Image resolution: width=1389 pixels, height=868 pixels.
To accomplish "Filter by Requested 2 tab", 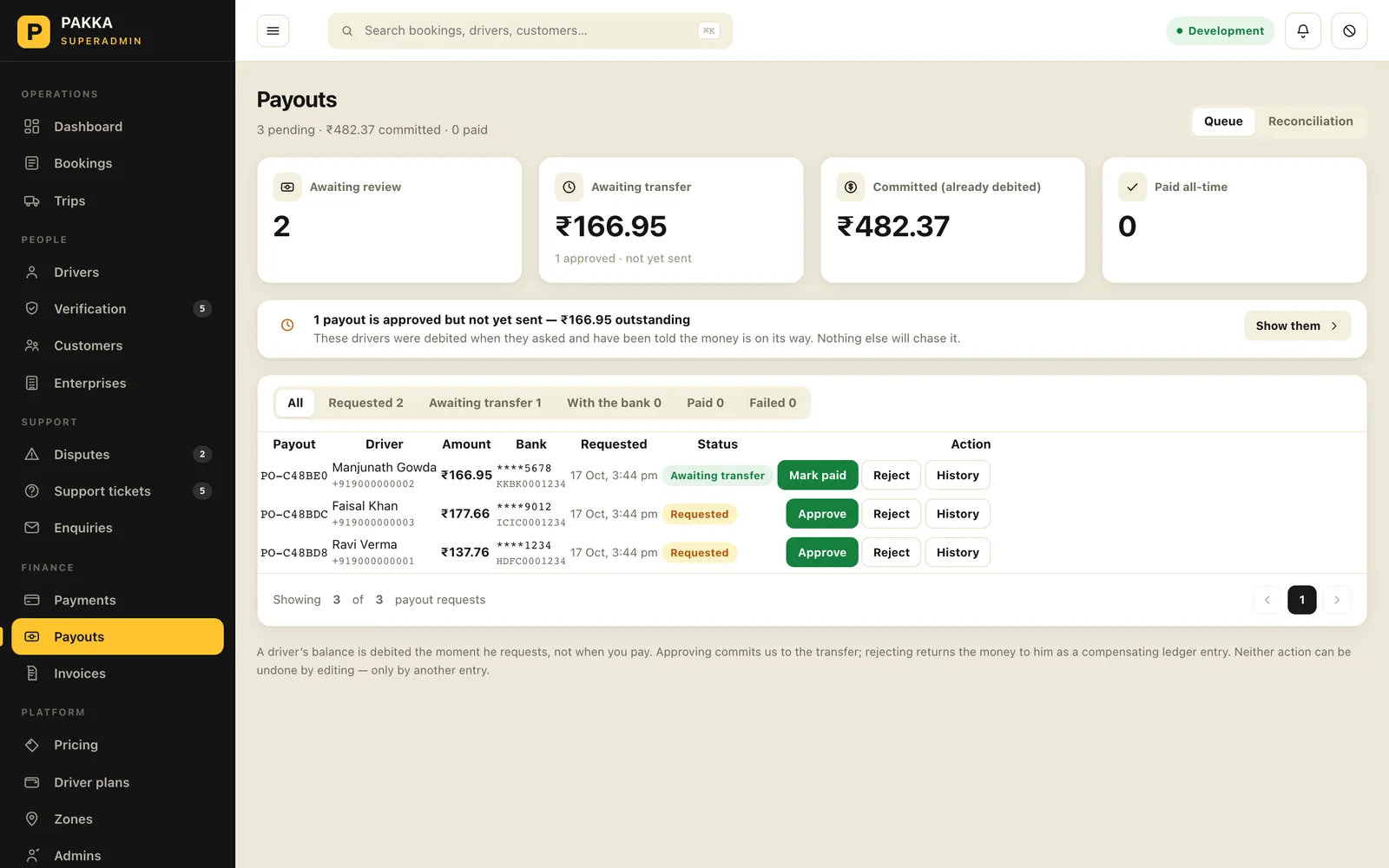I will [x=365, y=403].
